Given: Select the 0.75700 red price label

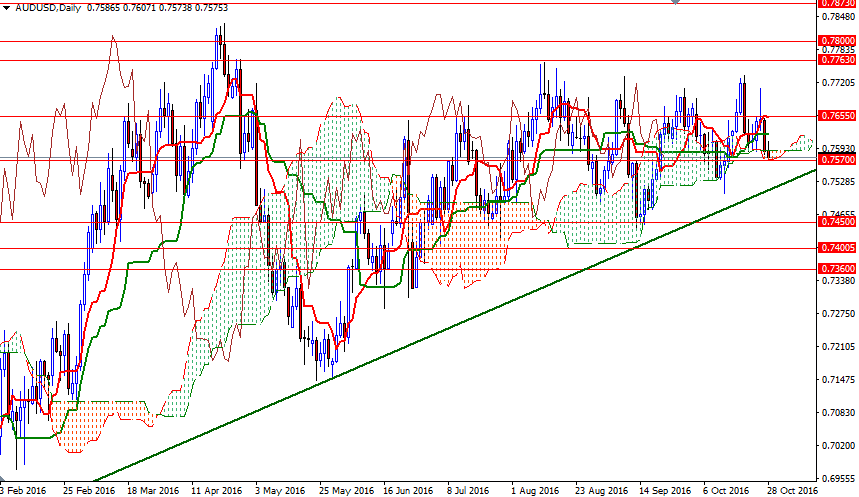Looking at the screenshot, I should click(837, 159).
